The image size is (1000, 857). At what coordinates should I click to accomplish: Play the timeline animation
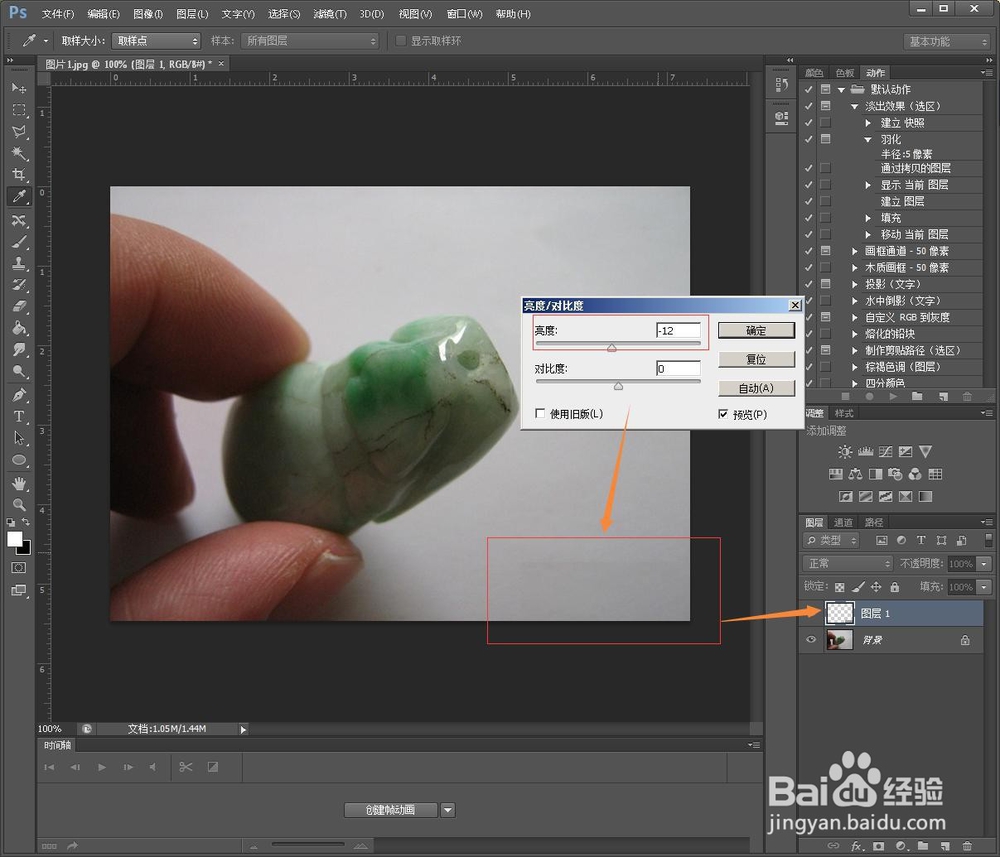(102, 767)
